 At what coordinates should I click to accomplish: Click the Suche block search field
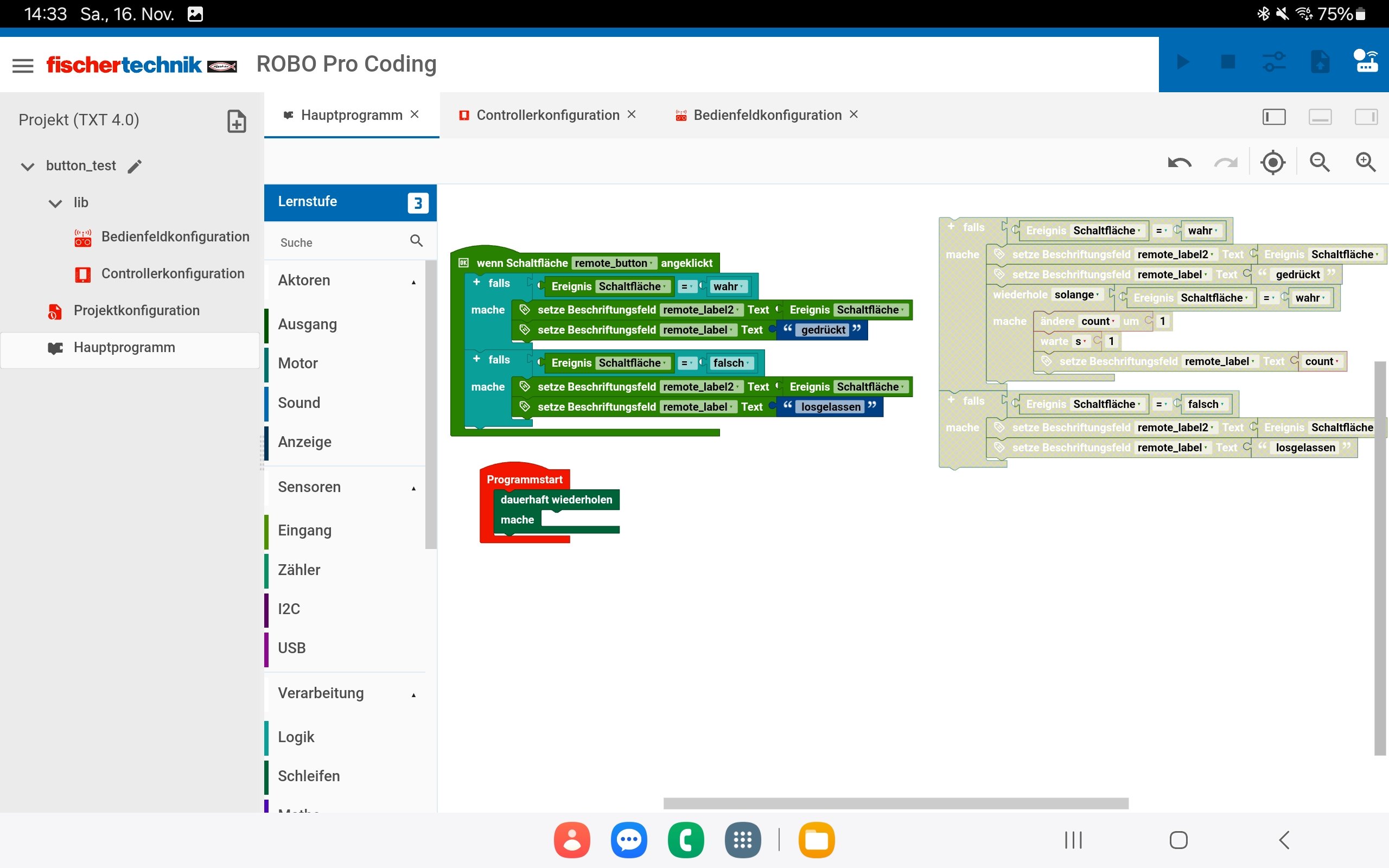(339, 242)
